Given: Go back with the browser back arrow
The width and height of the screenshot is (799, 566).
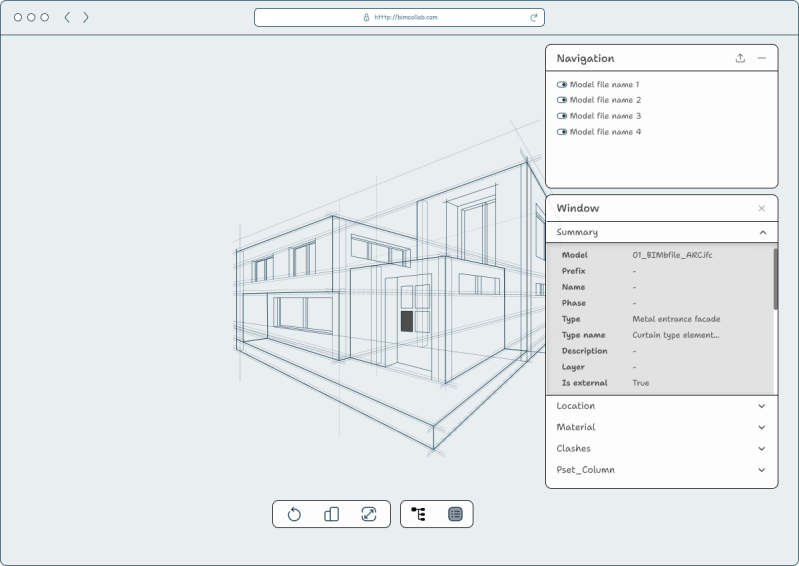Looking at the screenshot, I should pyautogui.click(x=67, y=17).
